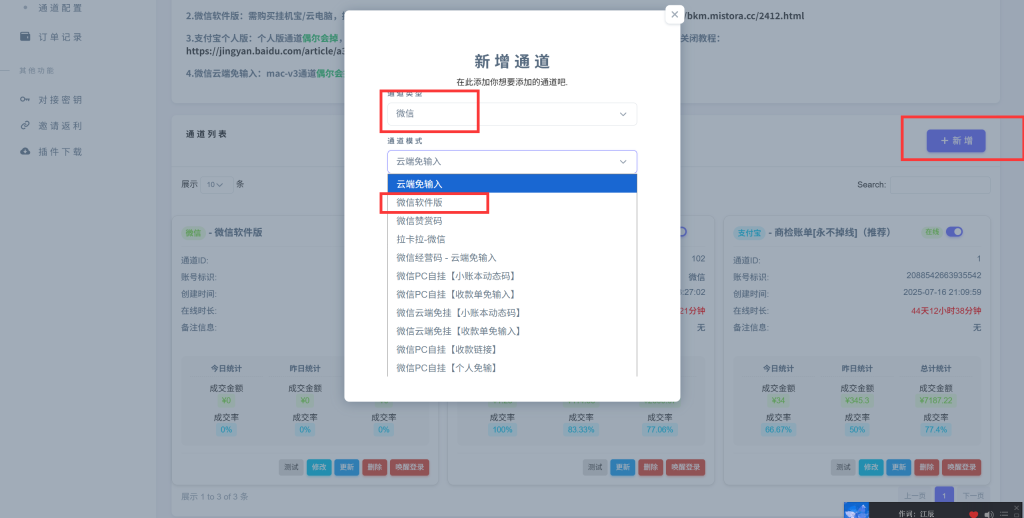
Task: Open 插件下载 sidebar entry
Action: coord(59,152)
